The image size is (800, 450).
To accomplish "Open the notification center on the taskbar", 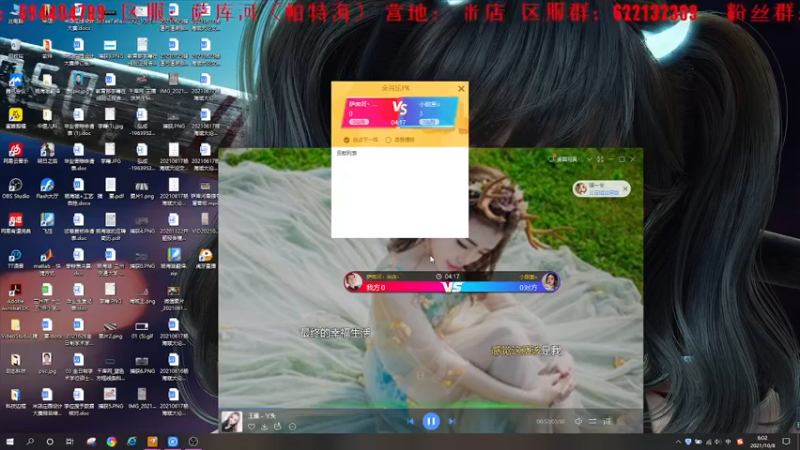I will 786,442.
